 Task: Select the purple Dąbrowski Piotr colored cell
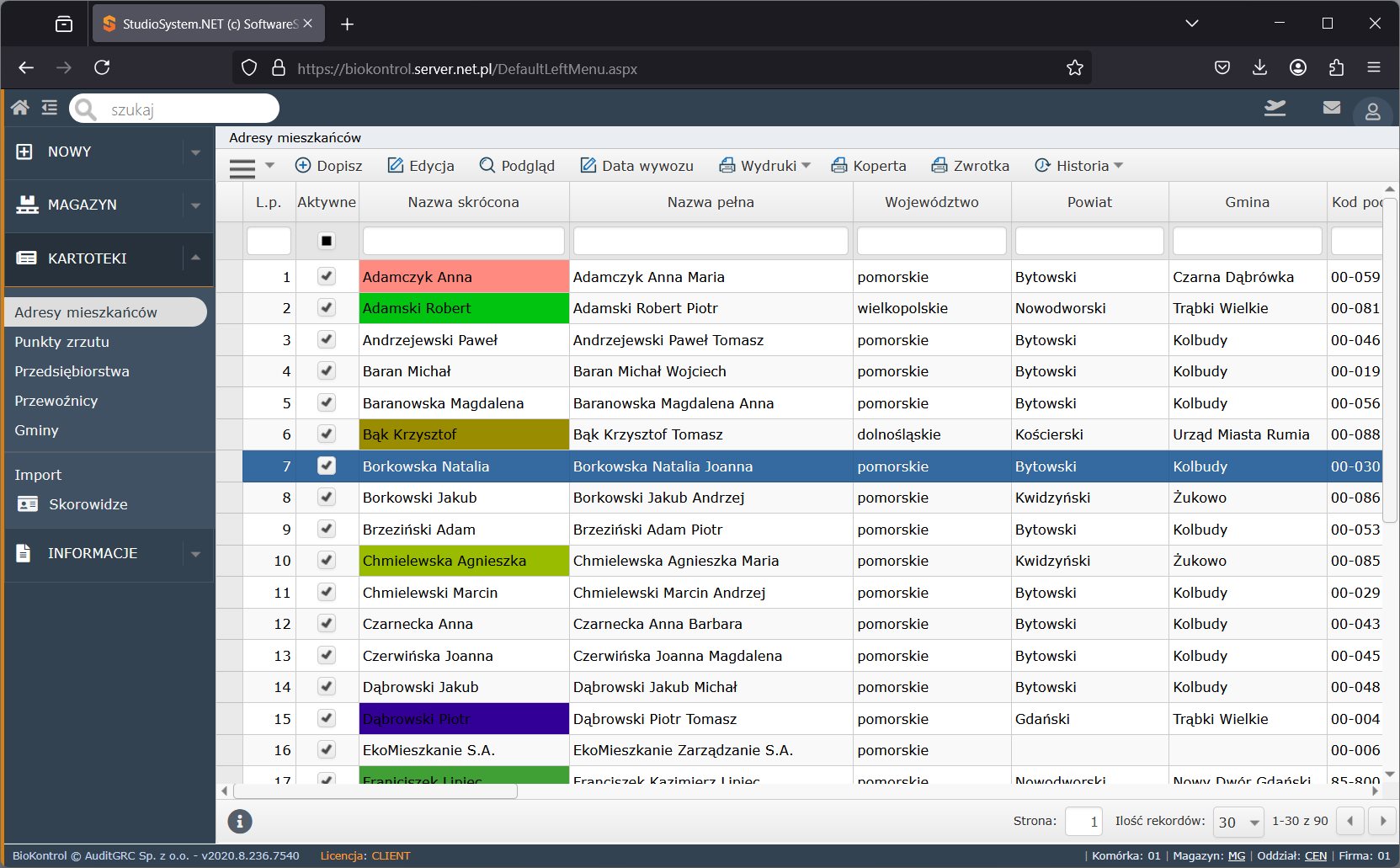(464, 718)
